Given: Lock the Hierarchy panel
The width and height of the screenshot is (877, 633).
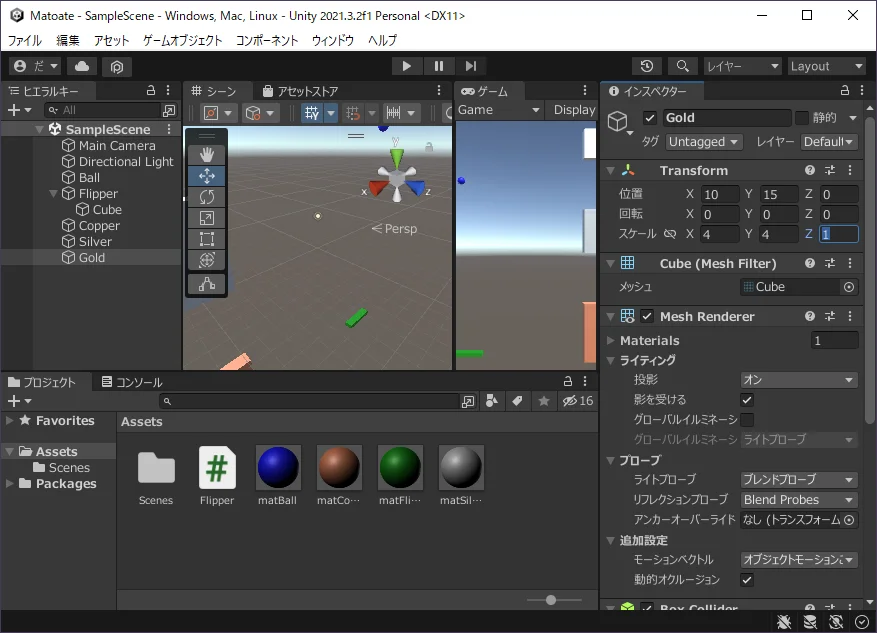Looking at the screenshot, I should [151, 90].
